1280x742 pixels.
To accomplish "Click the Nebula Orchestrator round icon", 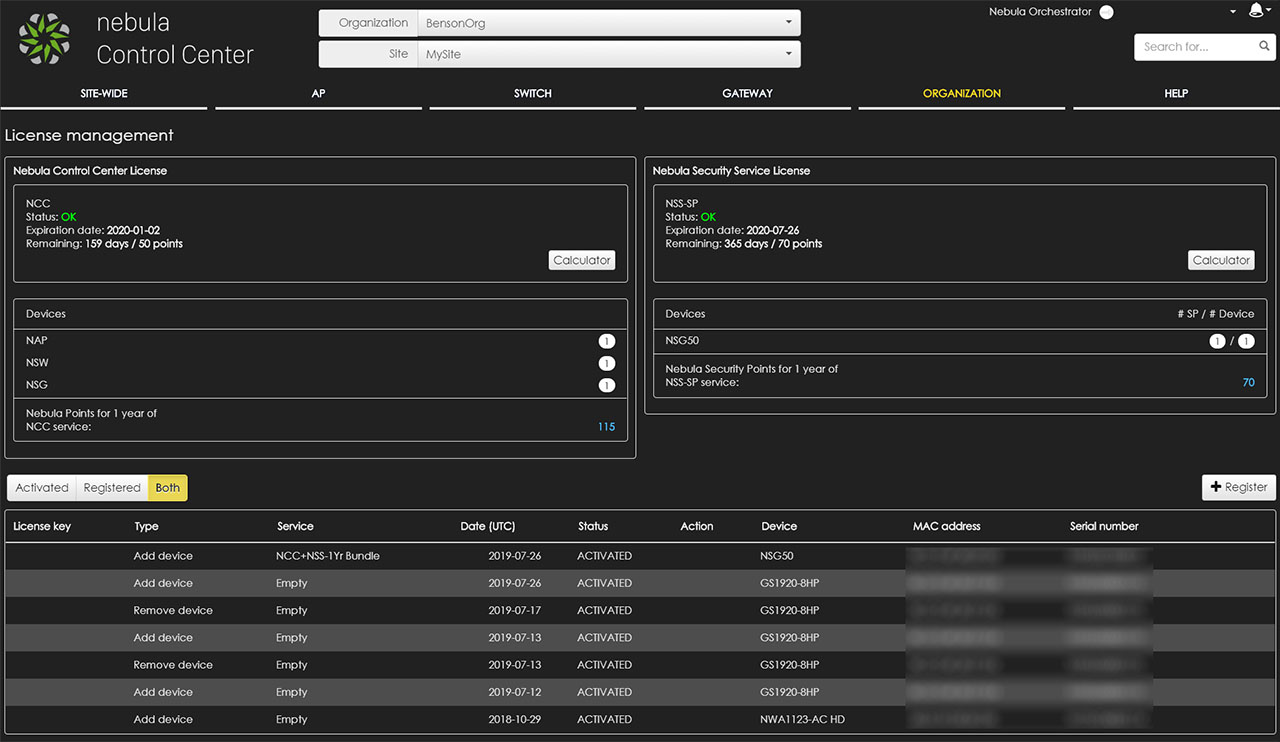I will coord(1106,12).
